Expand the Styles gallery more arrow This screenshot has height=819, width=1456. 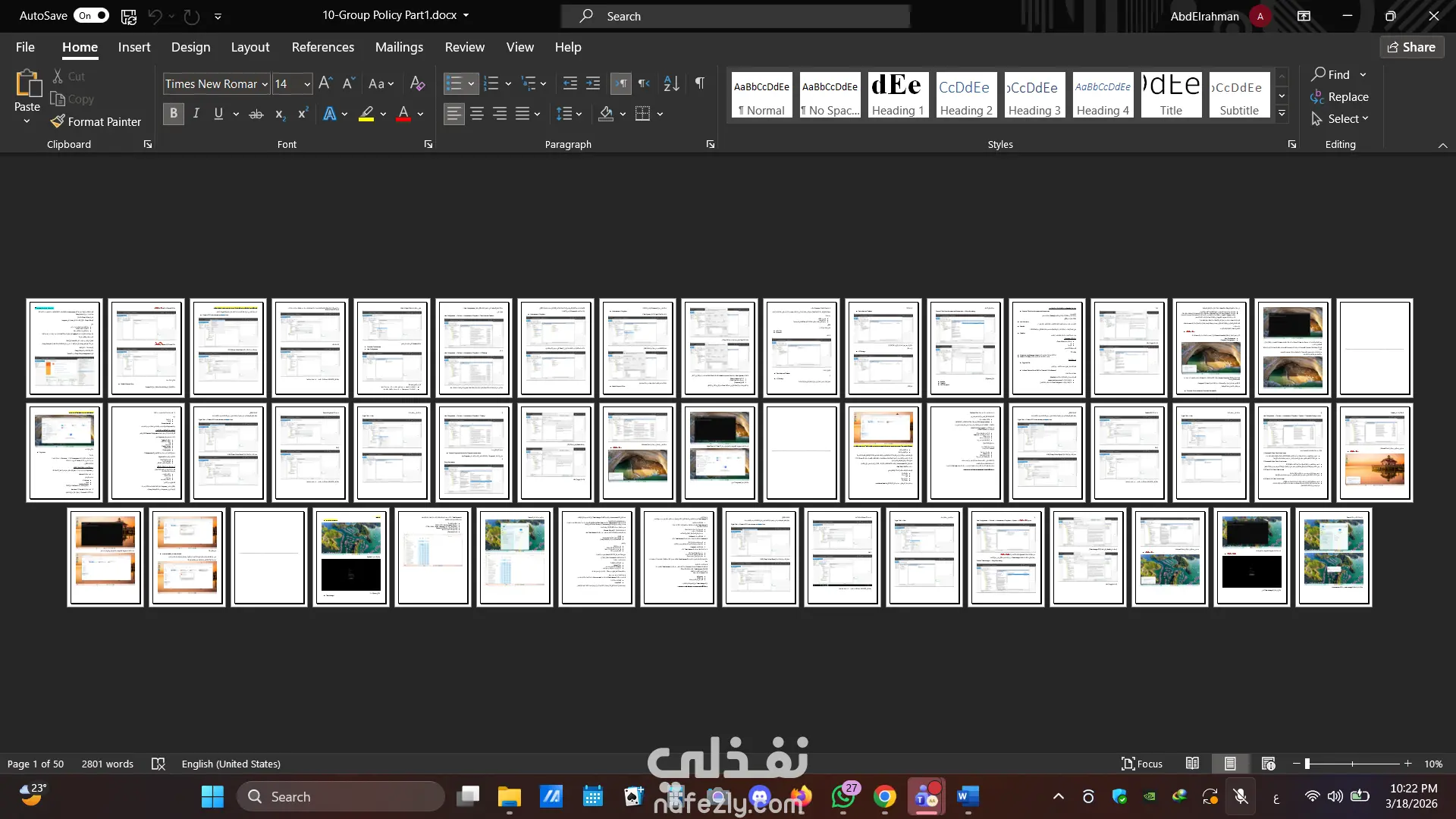point(1282,115)
